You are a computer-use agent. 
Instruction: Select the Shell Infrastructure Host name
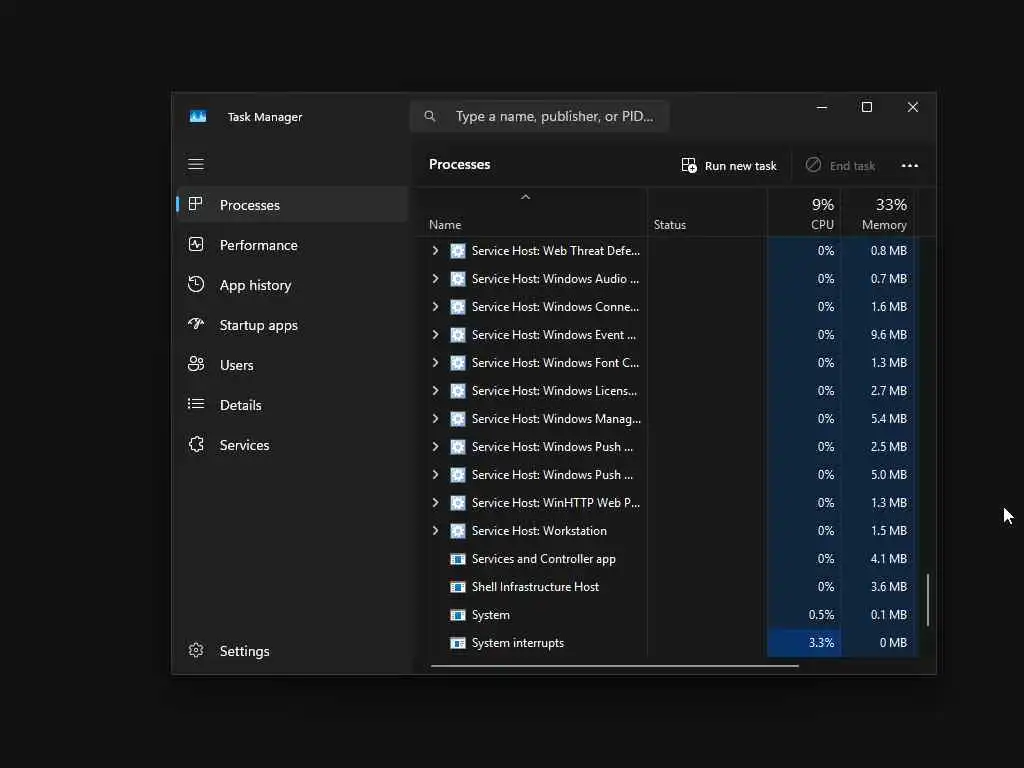tap(535, 587)
